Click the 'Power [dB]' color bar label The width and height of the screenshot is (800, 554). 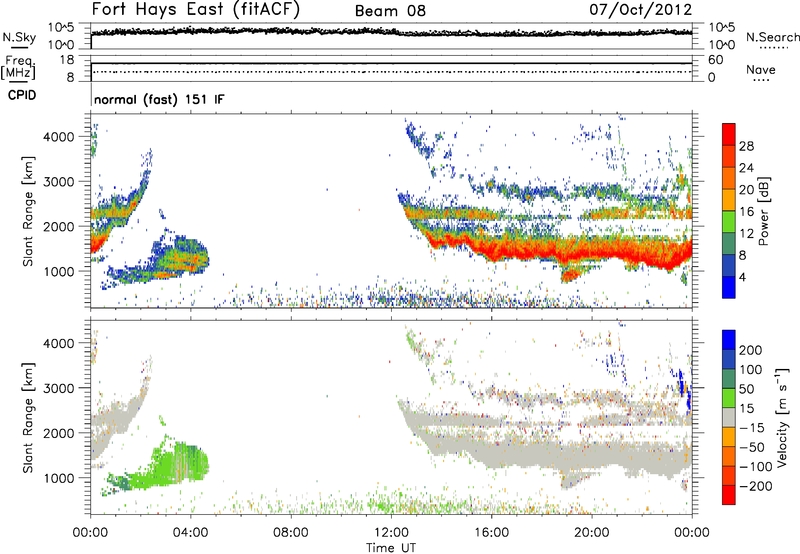pos(764,211)
